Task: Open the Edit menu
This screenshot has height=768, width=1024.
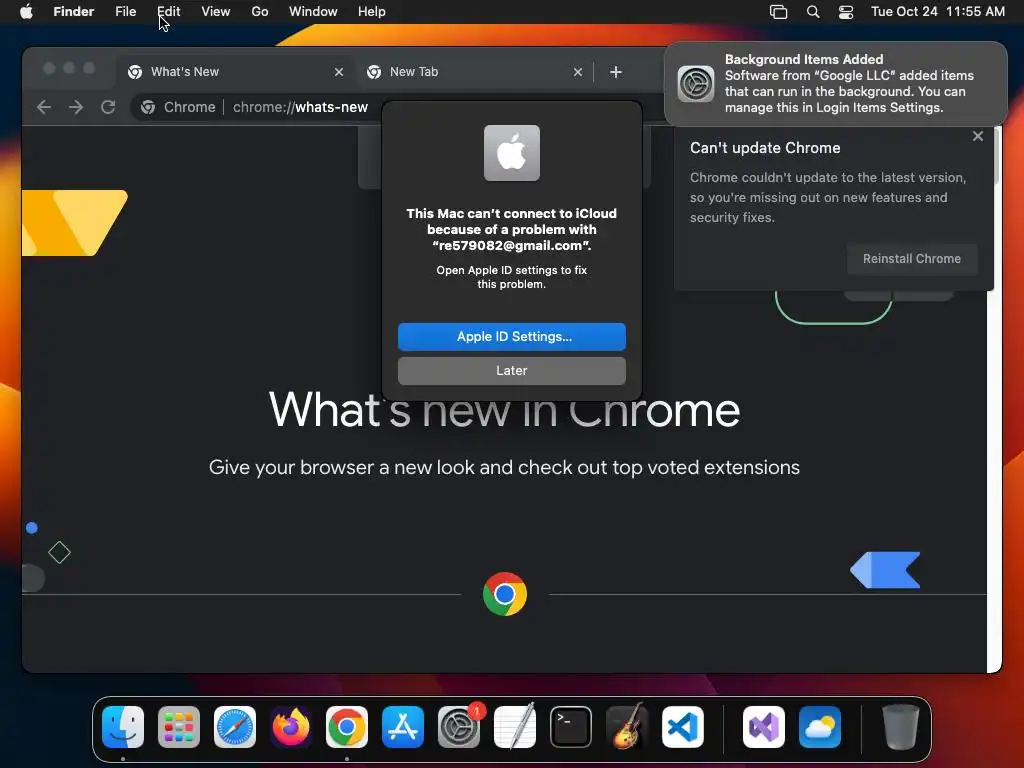Action: [x=168, y=12]
